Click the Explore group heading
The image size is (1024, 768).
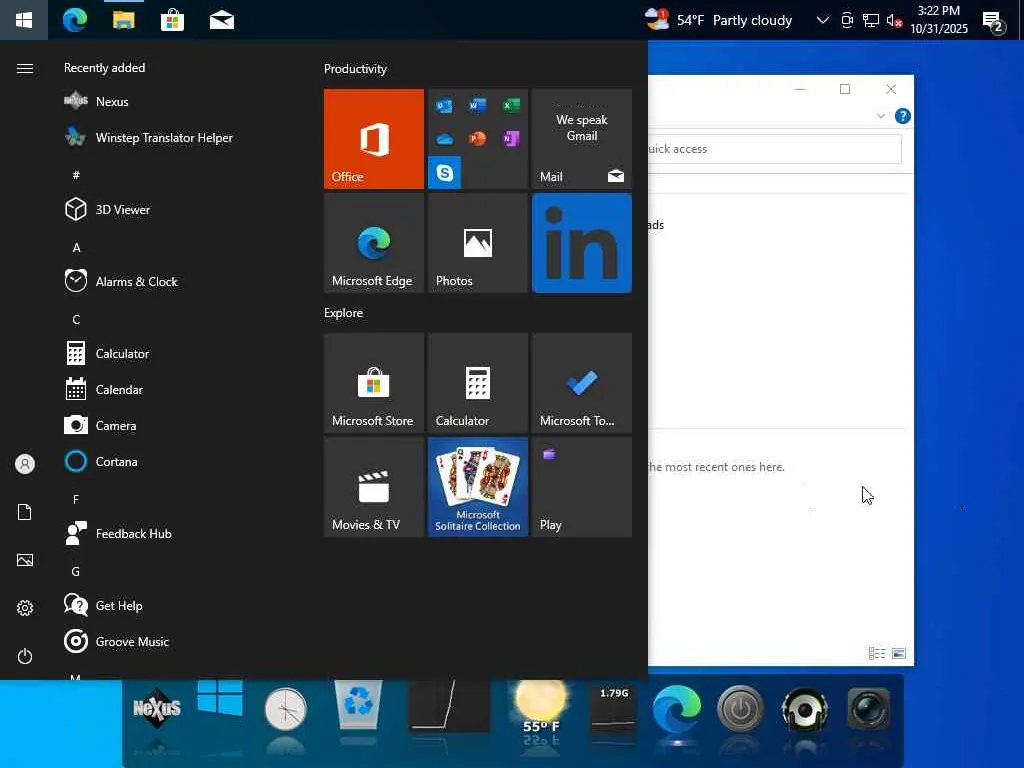(x=344, y=313)
